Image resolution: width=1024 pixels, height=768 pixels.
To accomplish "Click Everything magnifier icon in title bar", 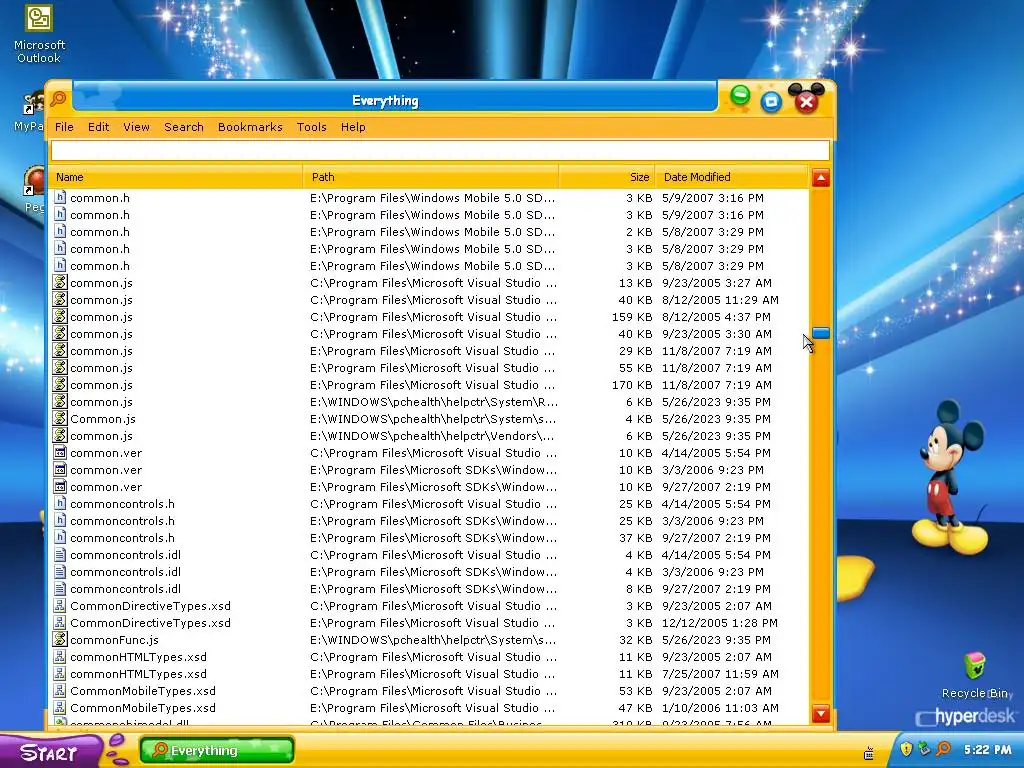I will pyautogui.click(x=59, y=99).
